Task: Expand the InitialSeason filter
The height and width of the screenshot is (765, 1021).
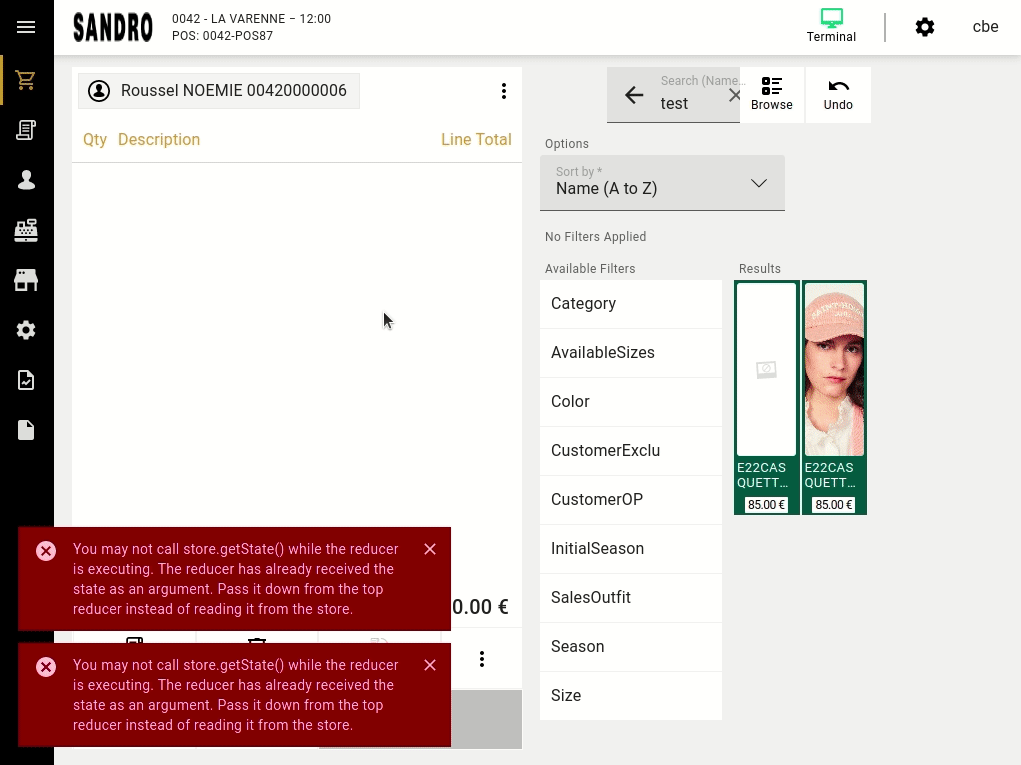Action: coord(630,548)
